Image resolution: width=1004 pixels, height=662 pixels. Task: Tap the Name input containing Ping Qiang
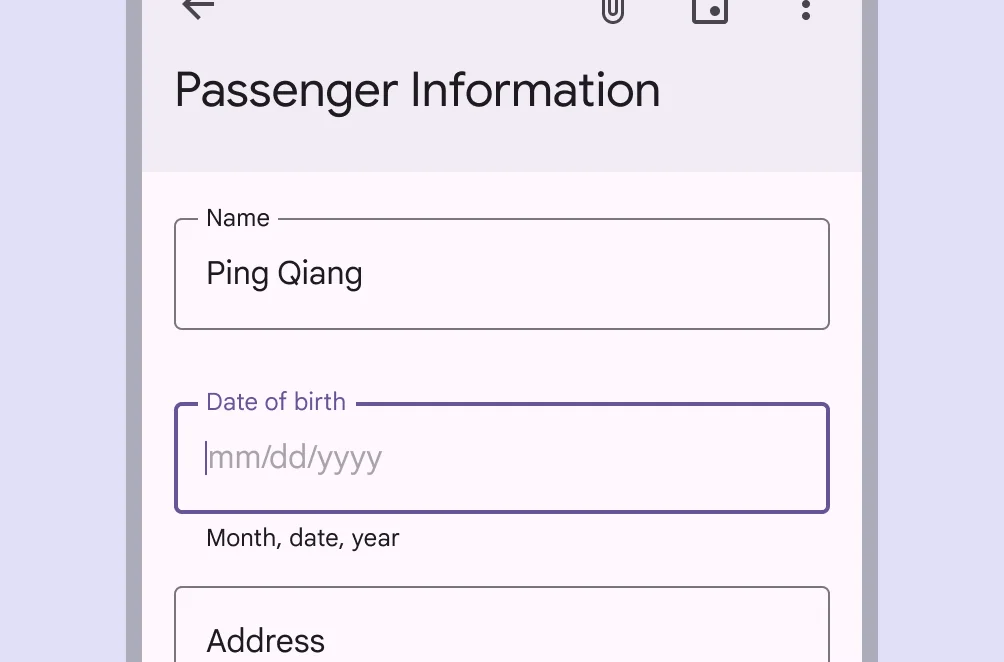500,273
